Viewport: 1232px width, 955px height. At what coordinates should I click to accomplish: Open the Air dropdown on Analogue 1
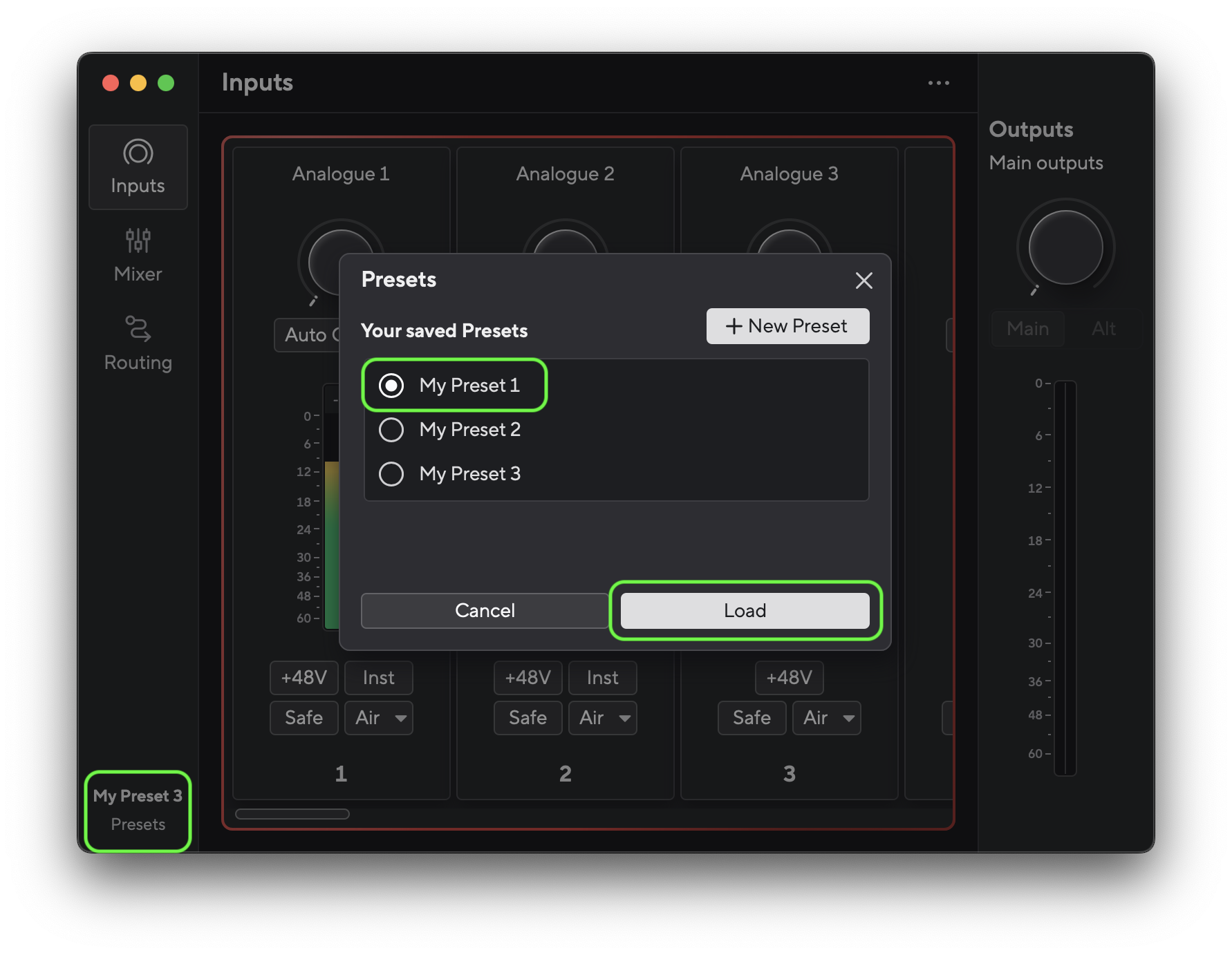[x=378, y=718]
